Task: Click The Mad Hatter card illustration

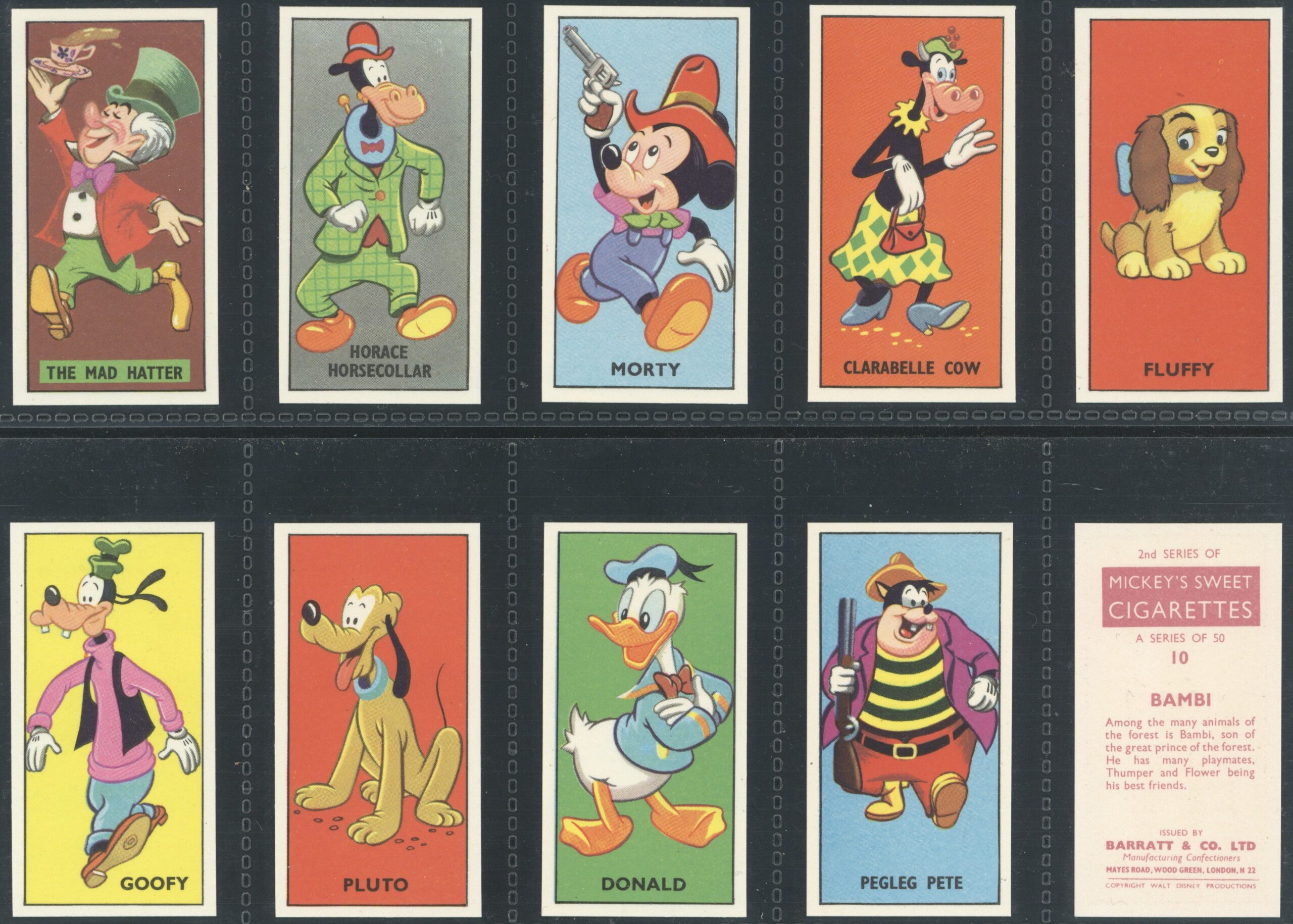Action: [117, 205]
